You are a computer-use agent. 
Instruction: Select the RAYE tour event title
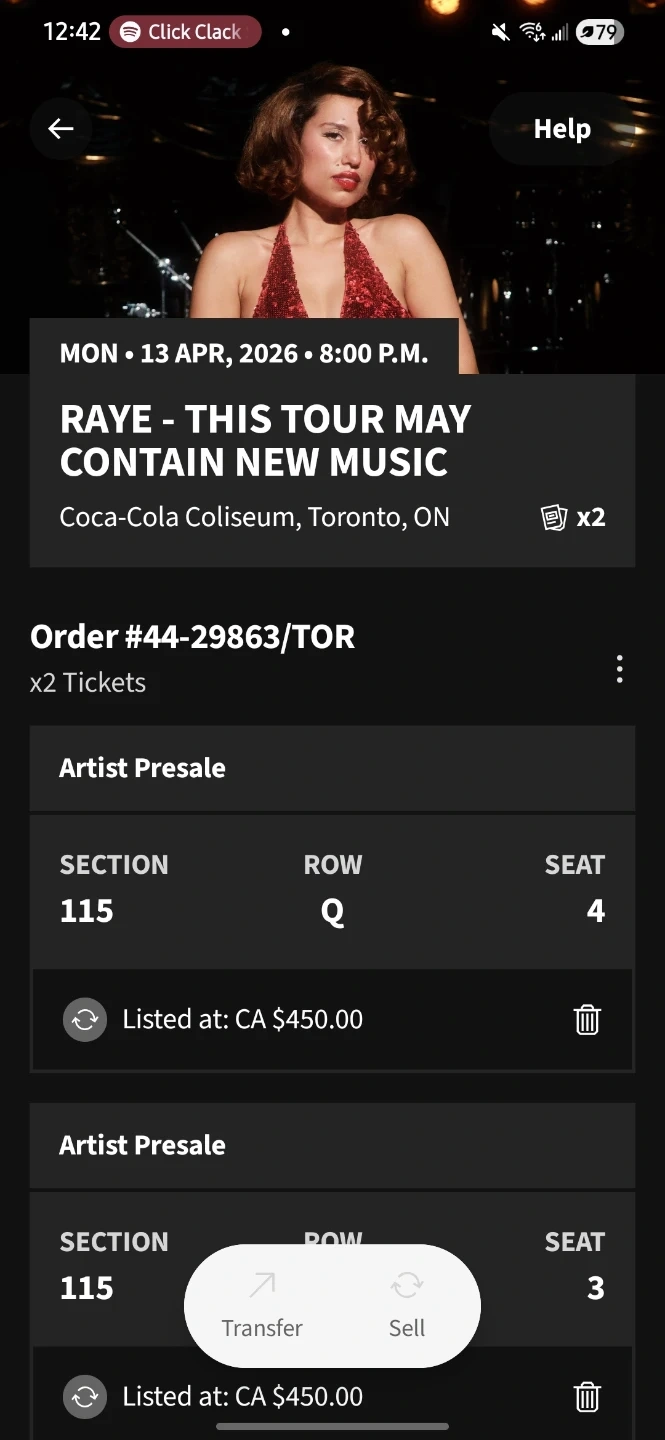tap(265, 440)
